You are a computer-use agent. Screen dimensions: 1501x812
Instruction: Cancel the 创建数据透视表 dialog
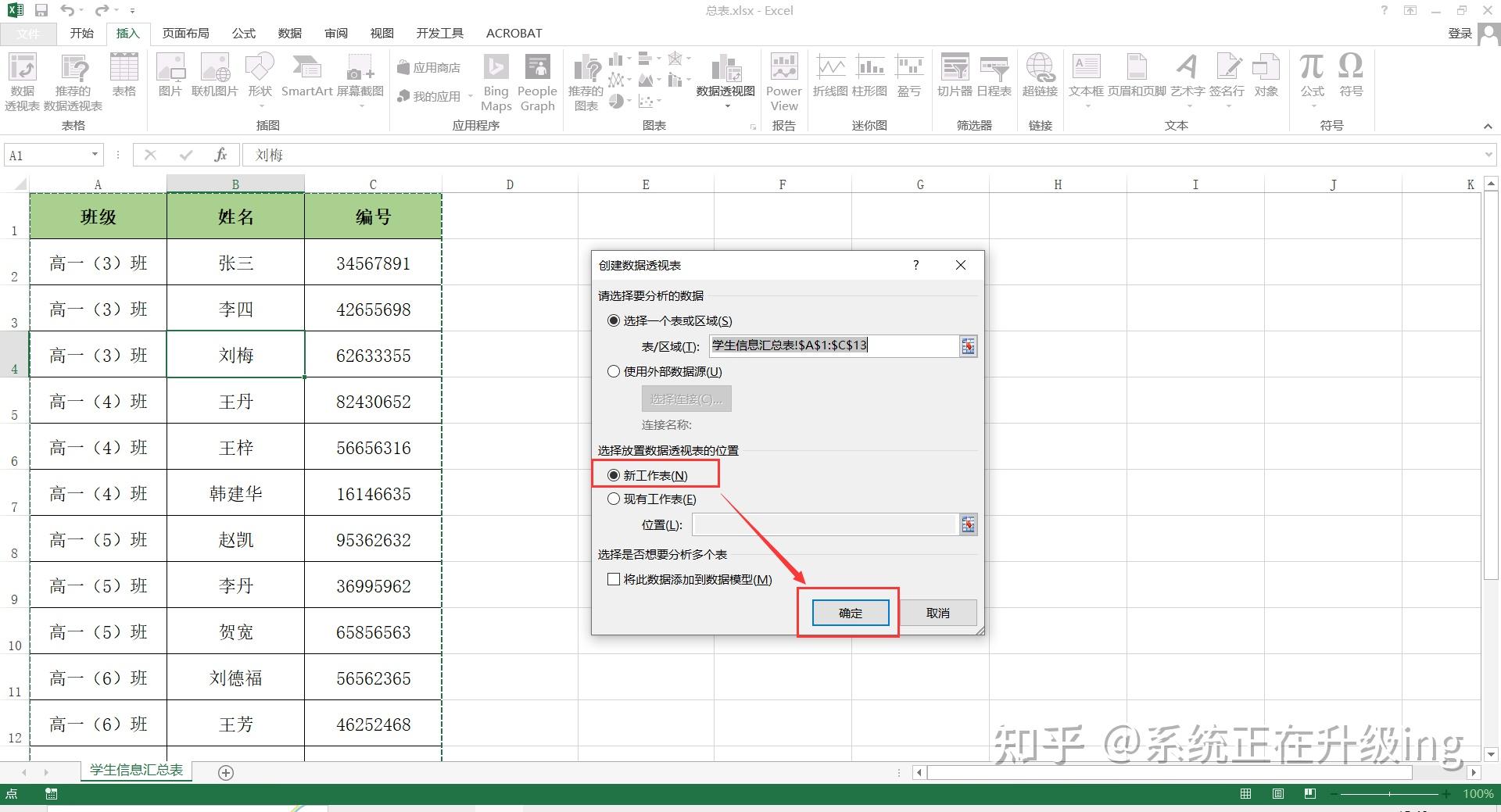(938, 613)
